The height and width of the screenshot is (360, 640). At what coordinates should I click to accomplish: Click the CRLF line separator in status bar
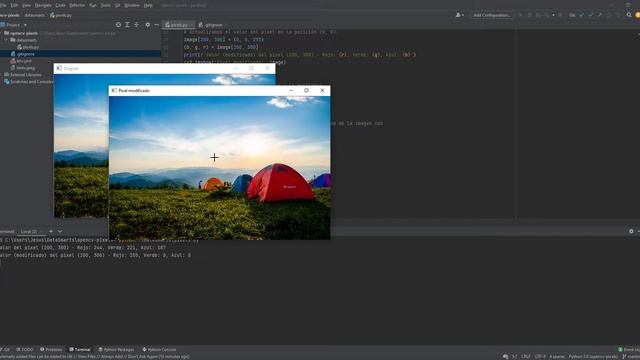tap(526, 356)
